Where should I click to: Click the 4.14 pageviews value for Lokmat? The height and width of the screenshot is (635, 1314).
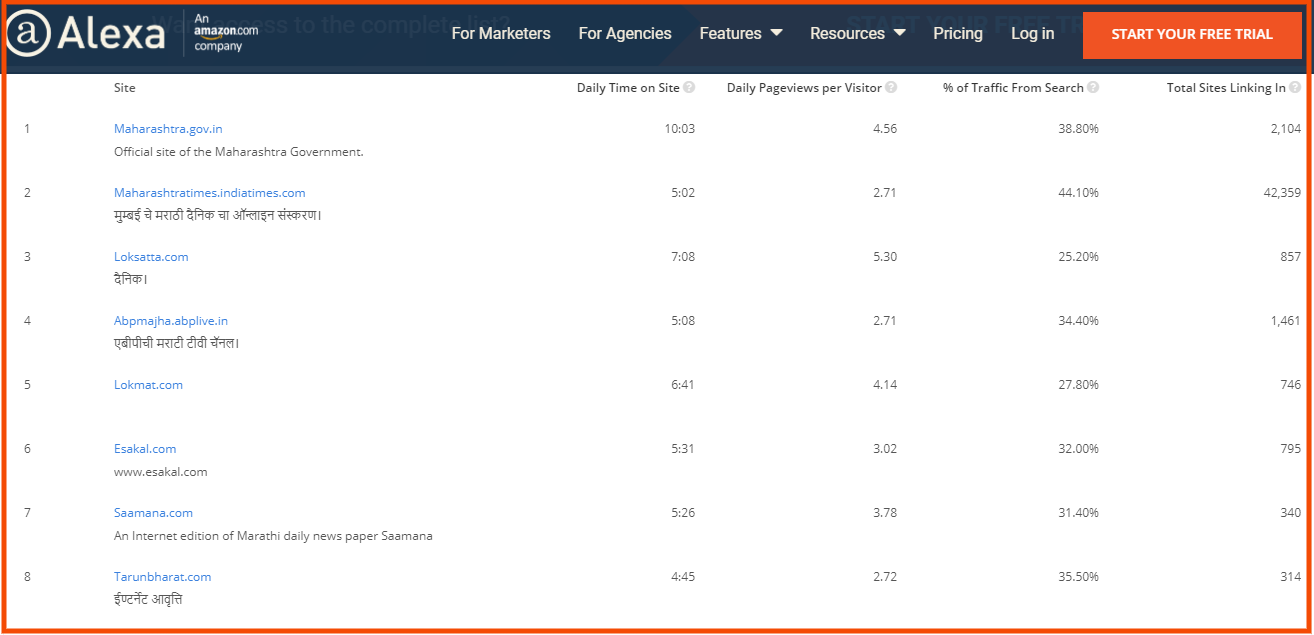[x=885, y=385]
